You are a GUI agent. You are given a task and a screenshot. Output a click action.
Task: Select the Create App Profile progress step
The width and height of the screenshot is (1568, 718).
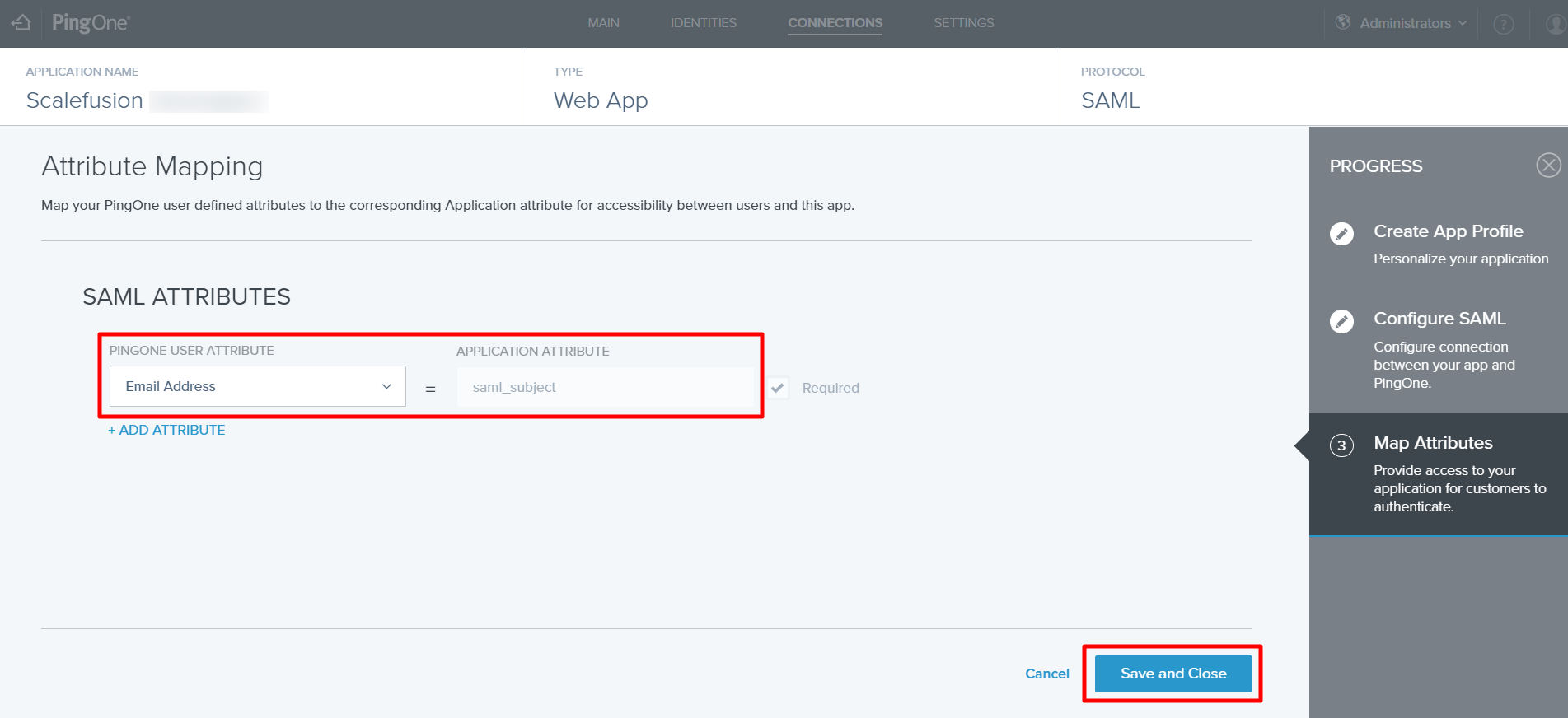(x=1439, y=245)
